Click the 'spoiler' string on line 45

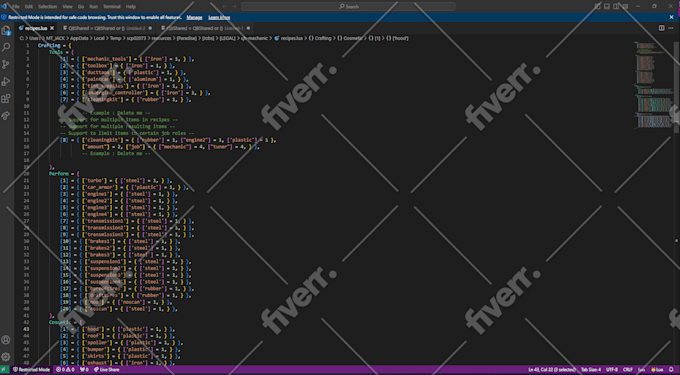click(x=97, y=342)
